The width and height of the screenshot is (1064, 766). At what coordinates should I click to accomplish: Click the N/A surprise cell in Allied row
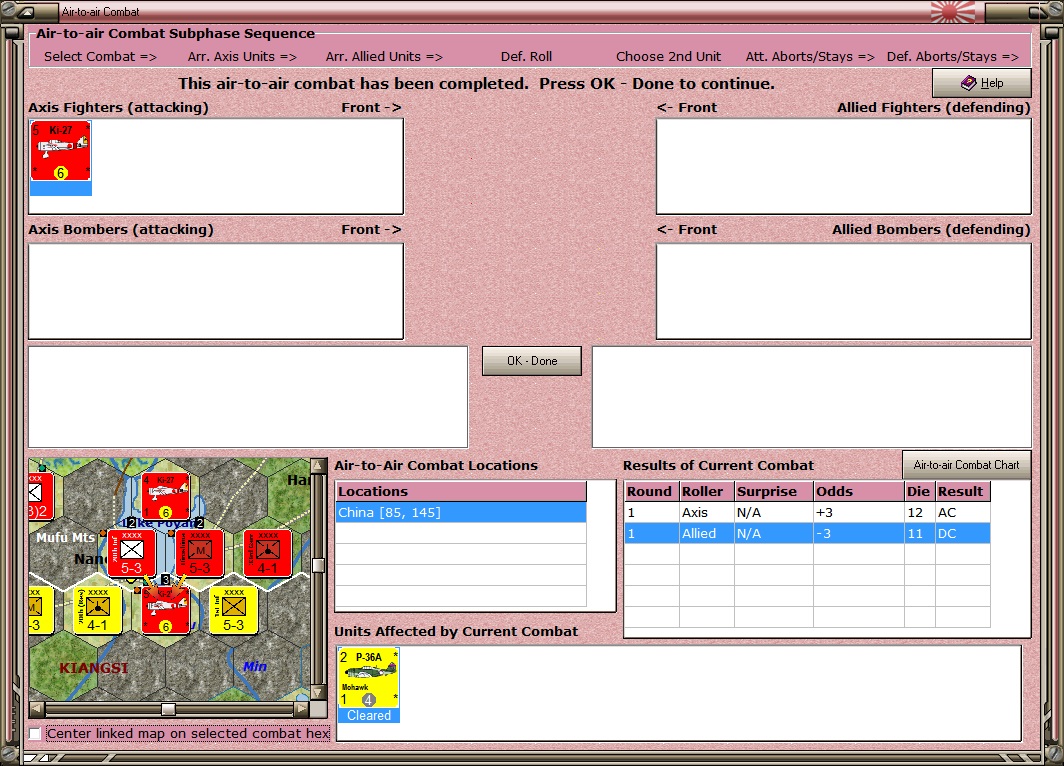(x=774, y=533)
